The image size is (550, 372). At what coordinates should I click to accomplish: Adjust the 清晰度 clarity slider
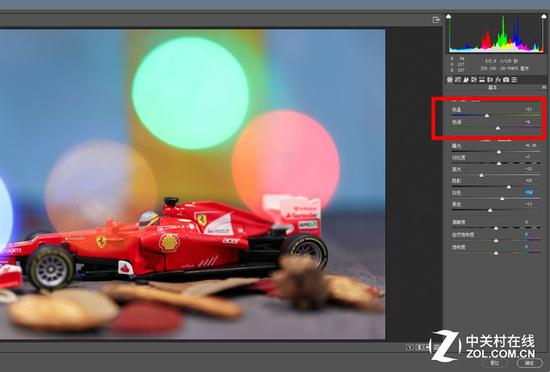[x=496, y=228]
